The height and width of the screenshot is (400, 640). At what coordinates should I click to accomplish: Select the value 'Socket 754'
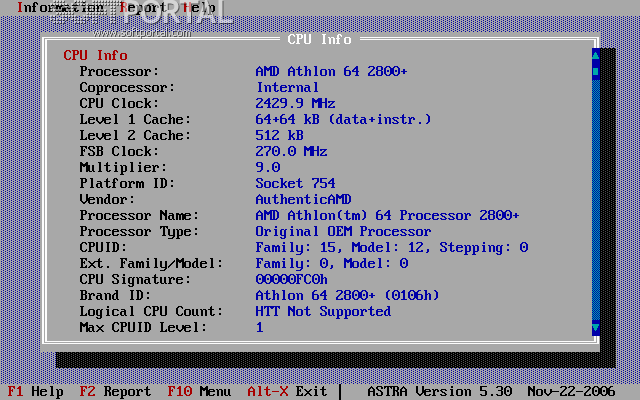(x=295, y=183)
